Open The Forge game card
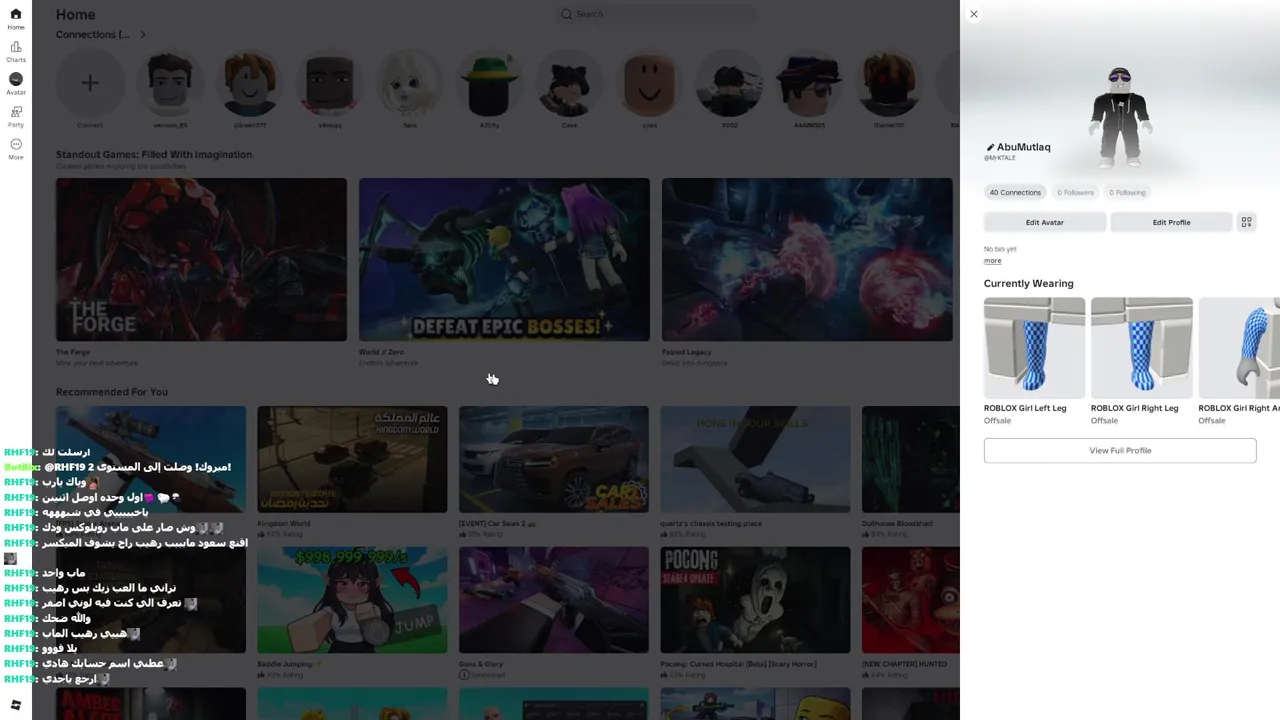The height and width of the screenshot is (720, 1280). [201, 260]
